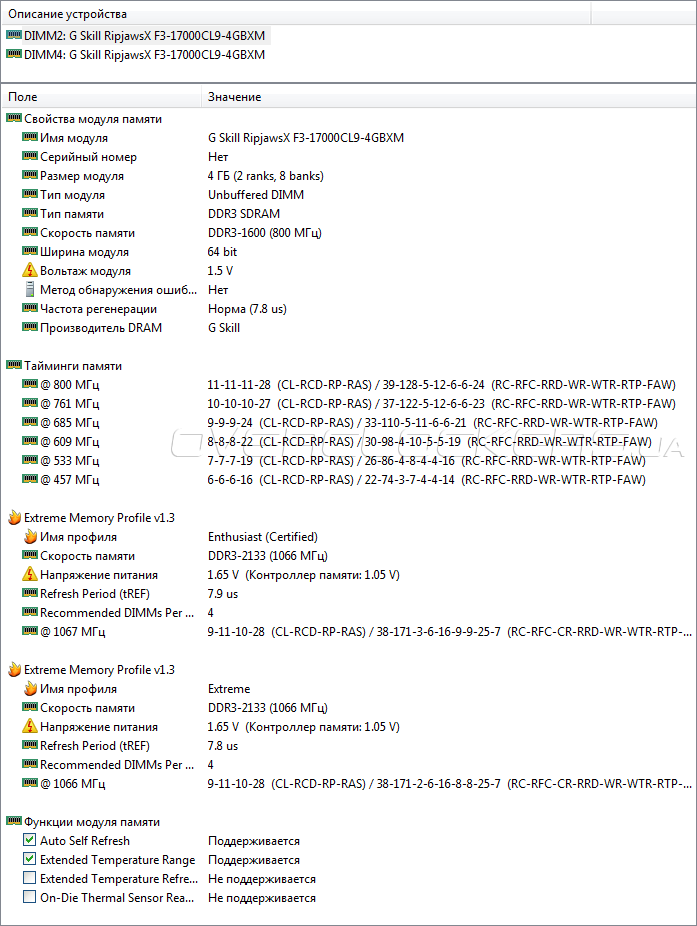Click the flame icon of second Extreme Memory Profile

coord(14,669)
